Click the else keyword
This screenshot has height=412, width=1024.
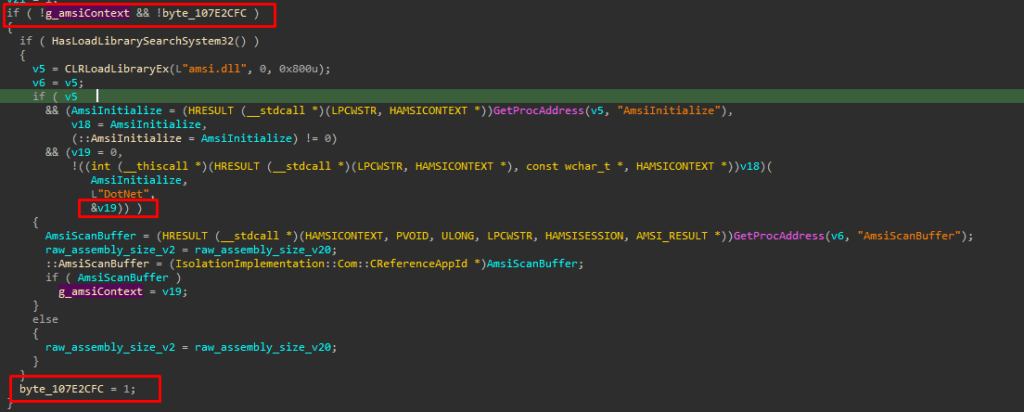pyautogui.click(x=44, y=319)
